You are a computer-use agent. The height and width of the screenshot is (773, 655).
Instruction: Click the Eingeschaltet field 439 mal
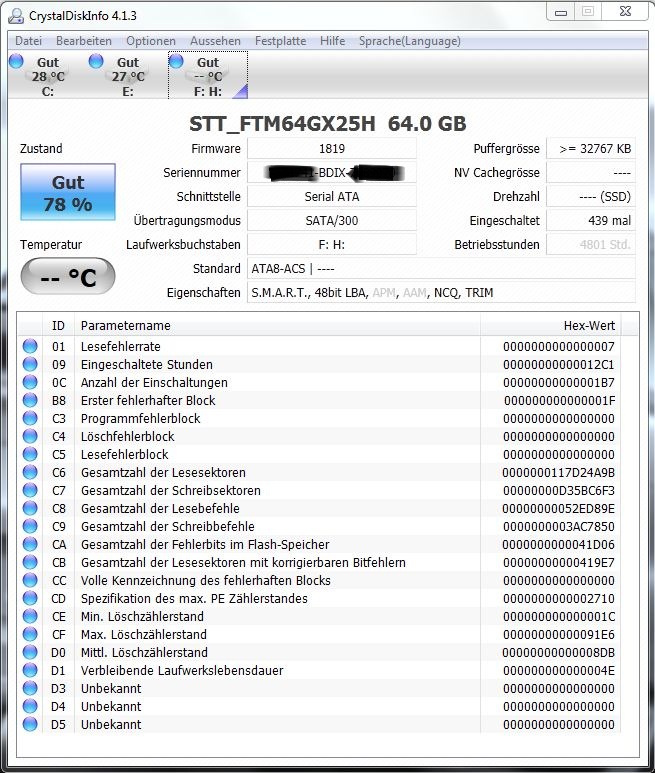(591, 220)
